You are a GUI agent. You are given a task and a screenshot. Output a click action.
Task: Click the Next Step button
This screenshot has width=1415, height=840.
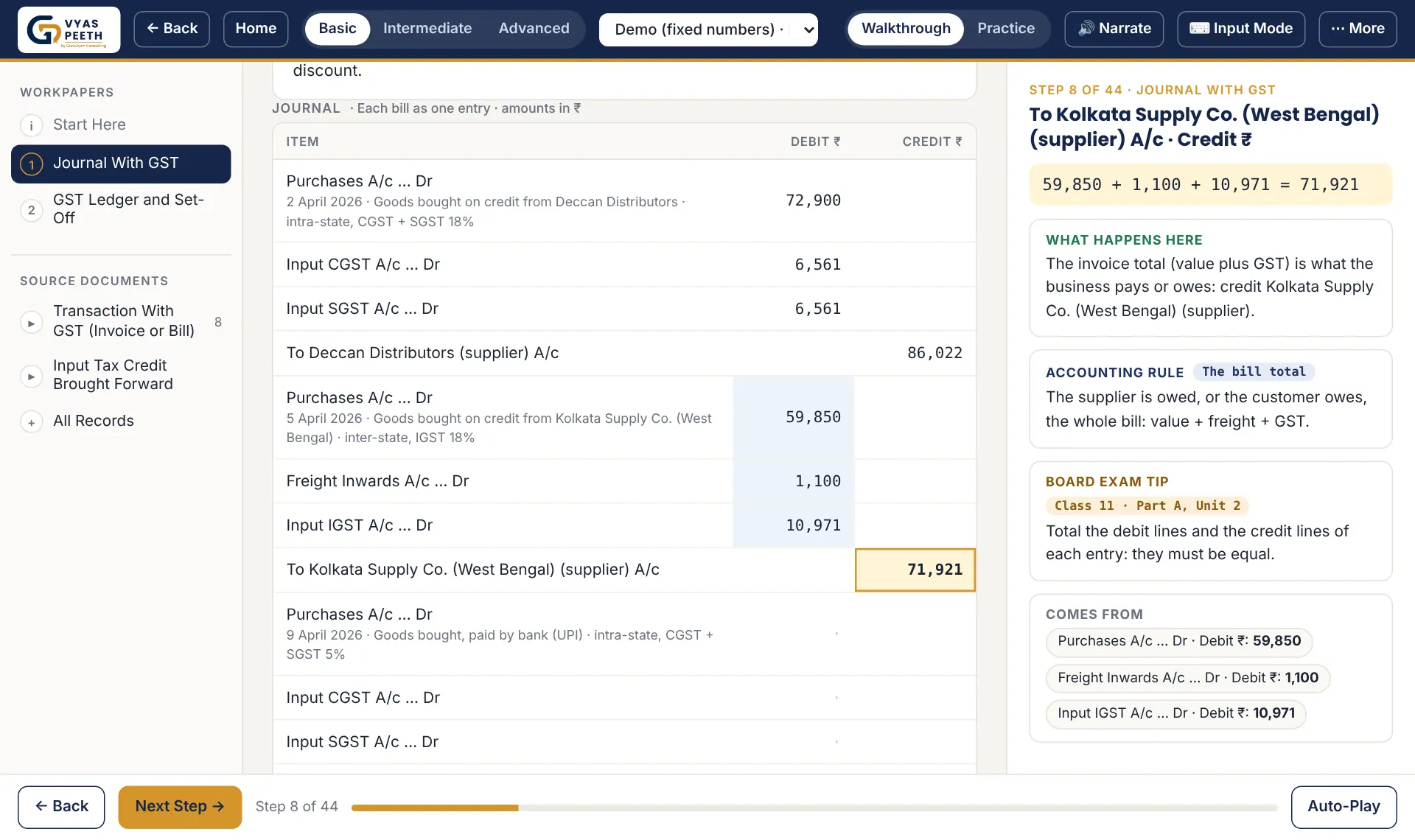180,807
